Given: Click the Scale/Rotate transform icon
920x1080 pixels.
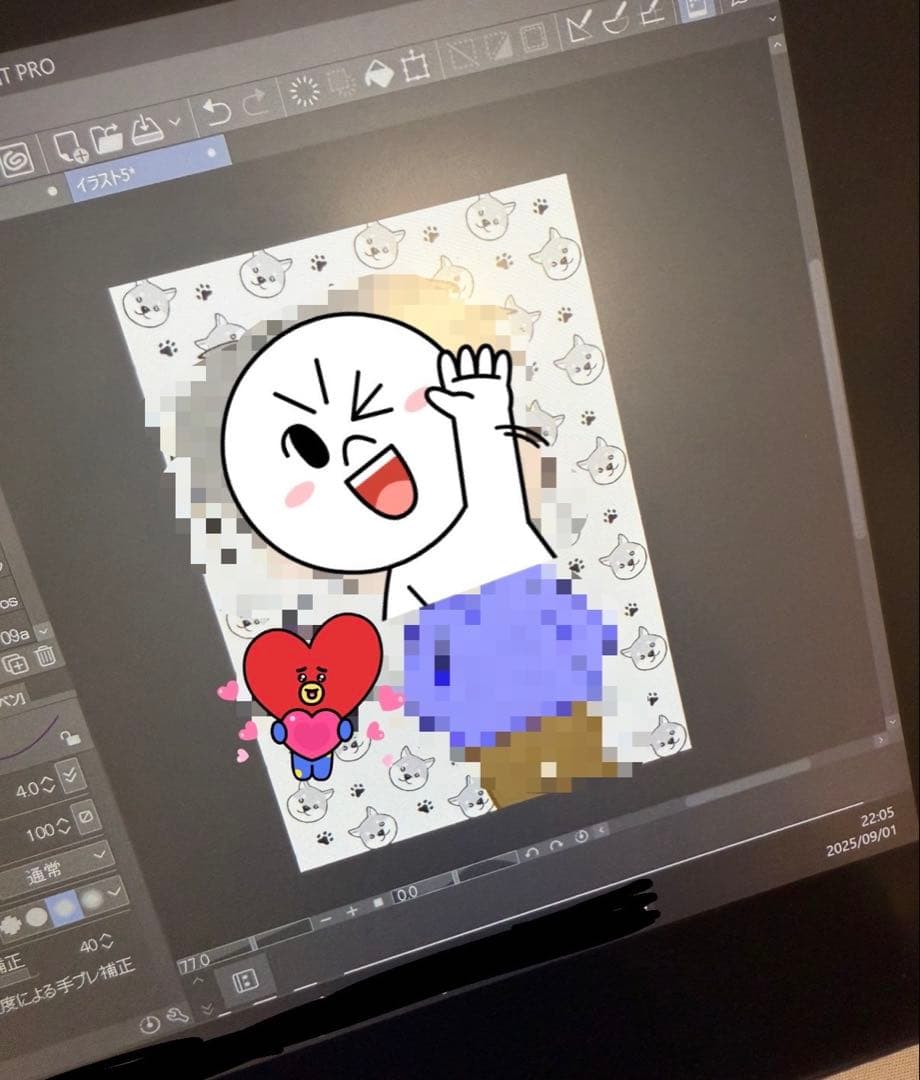Looking at the screenshot, I should [x=412, y=68].
